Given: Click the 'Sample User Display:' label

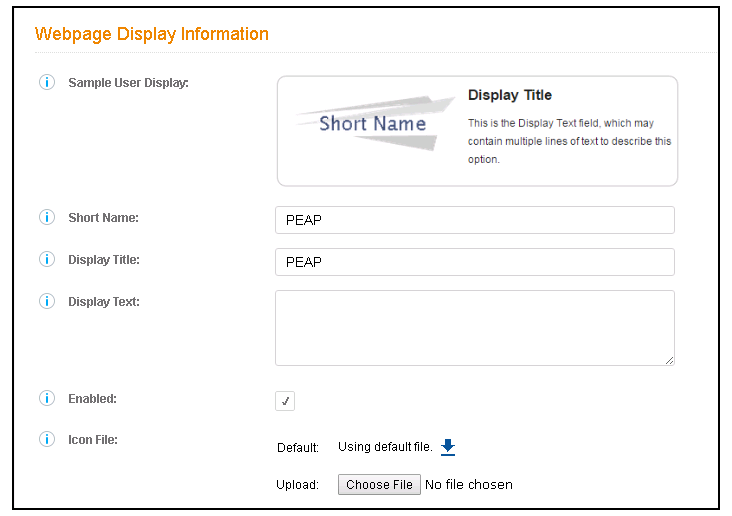Looking at the screenshot, I should point(128,83).
